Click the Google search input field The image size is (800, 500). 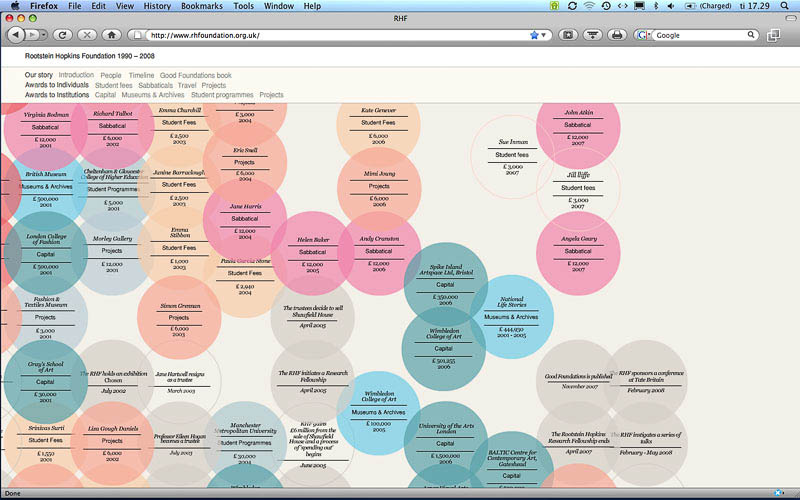(701, 35)
